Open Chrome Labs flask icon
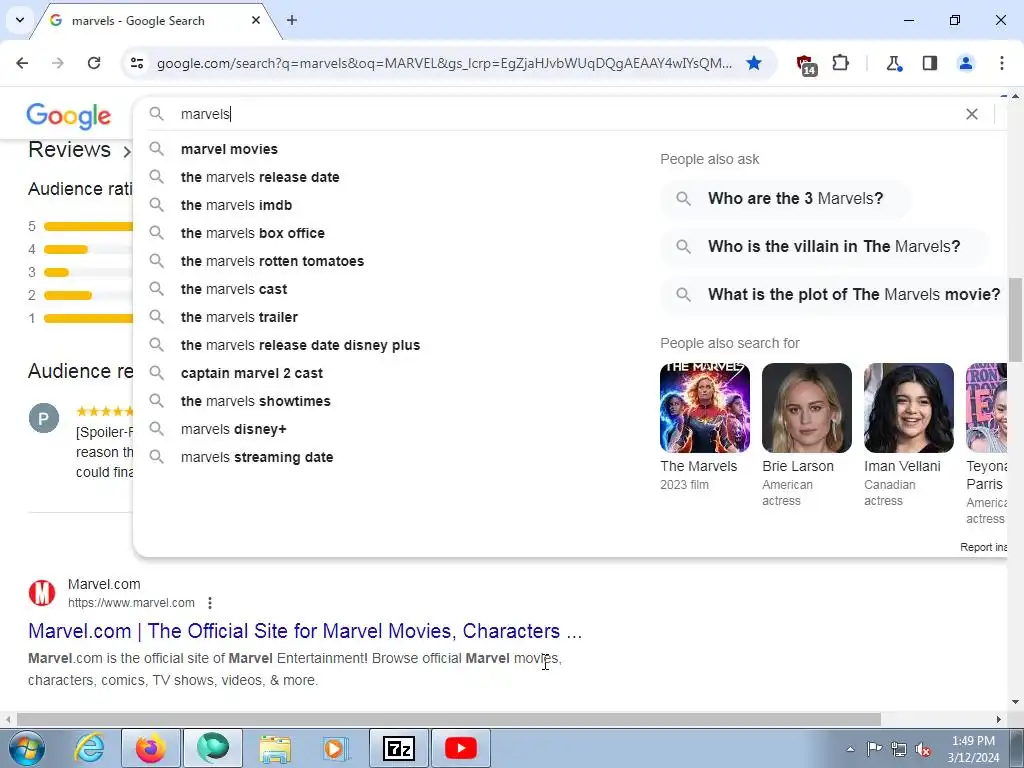This screenshot has height=768, width=1024. 894,63
